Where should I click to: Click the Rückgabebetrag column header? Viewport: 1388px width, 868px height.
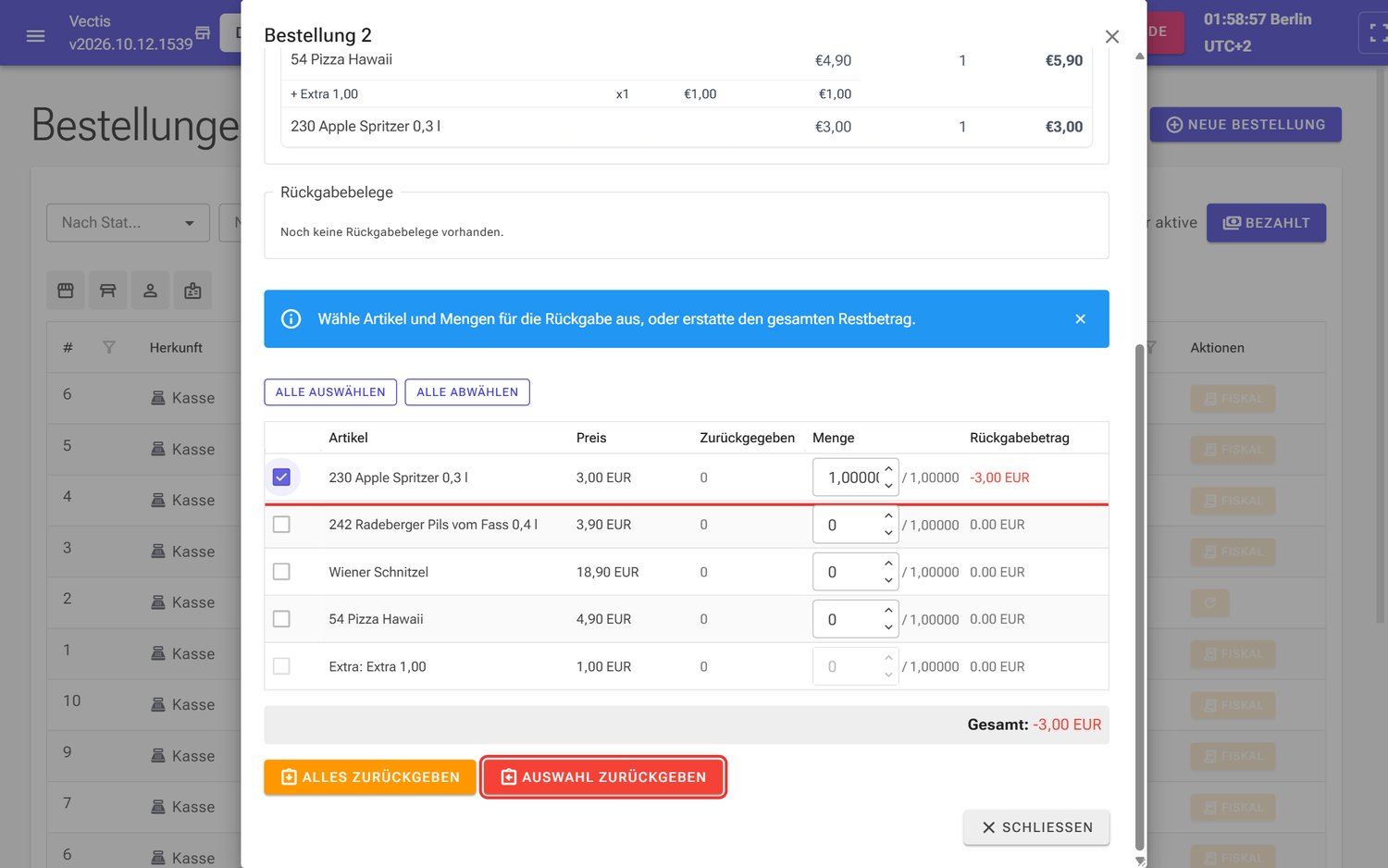click(x=1020, y=438)
